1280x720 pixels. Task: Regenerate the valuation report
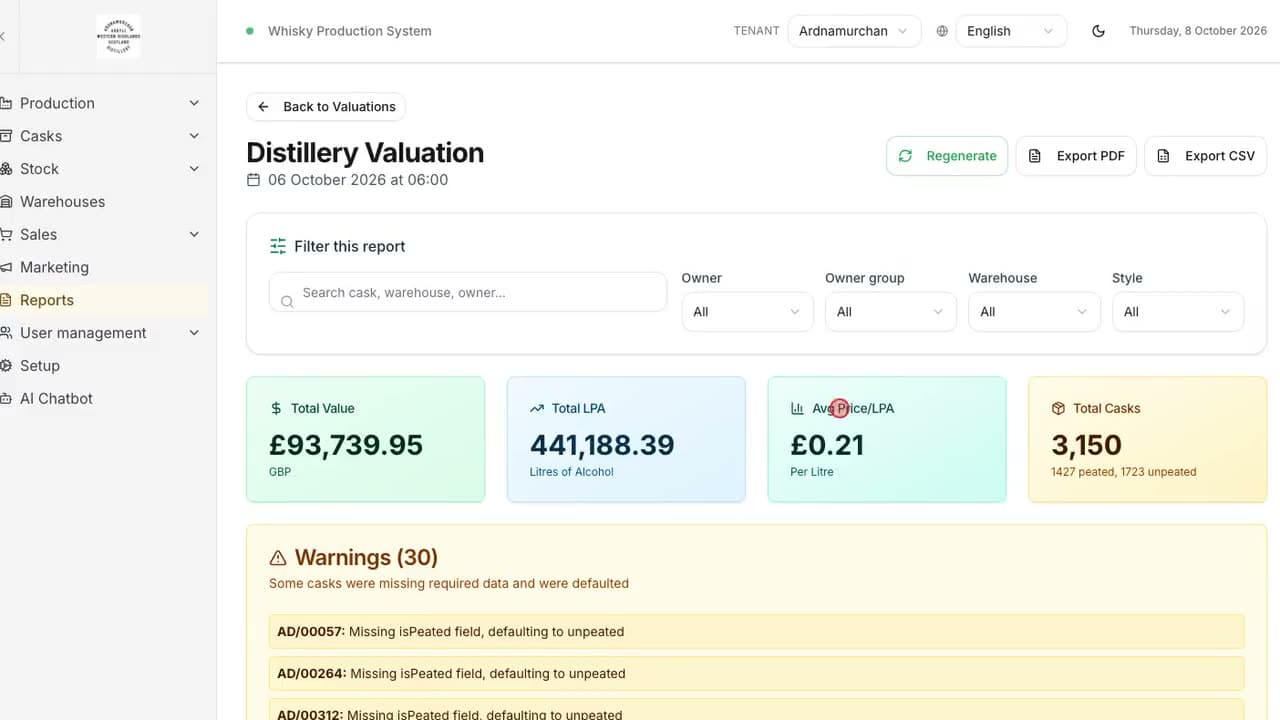click(x=947, y=156)
